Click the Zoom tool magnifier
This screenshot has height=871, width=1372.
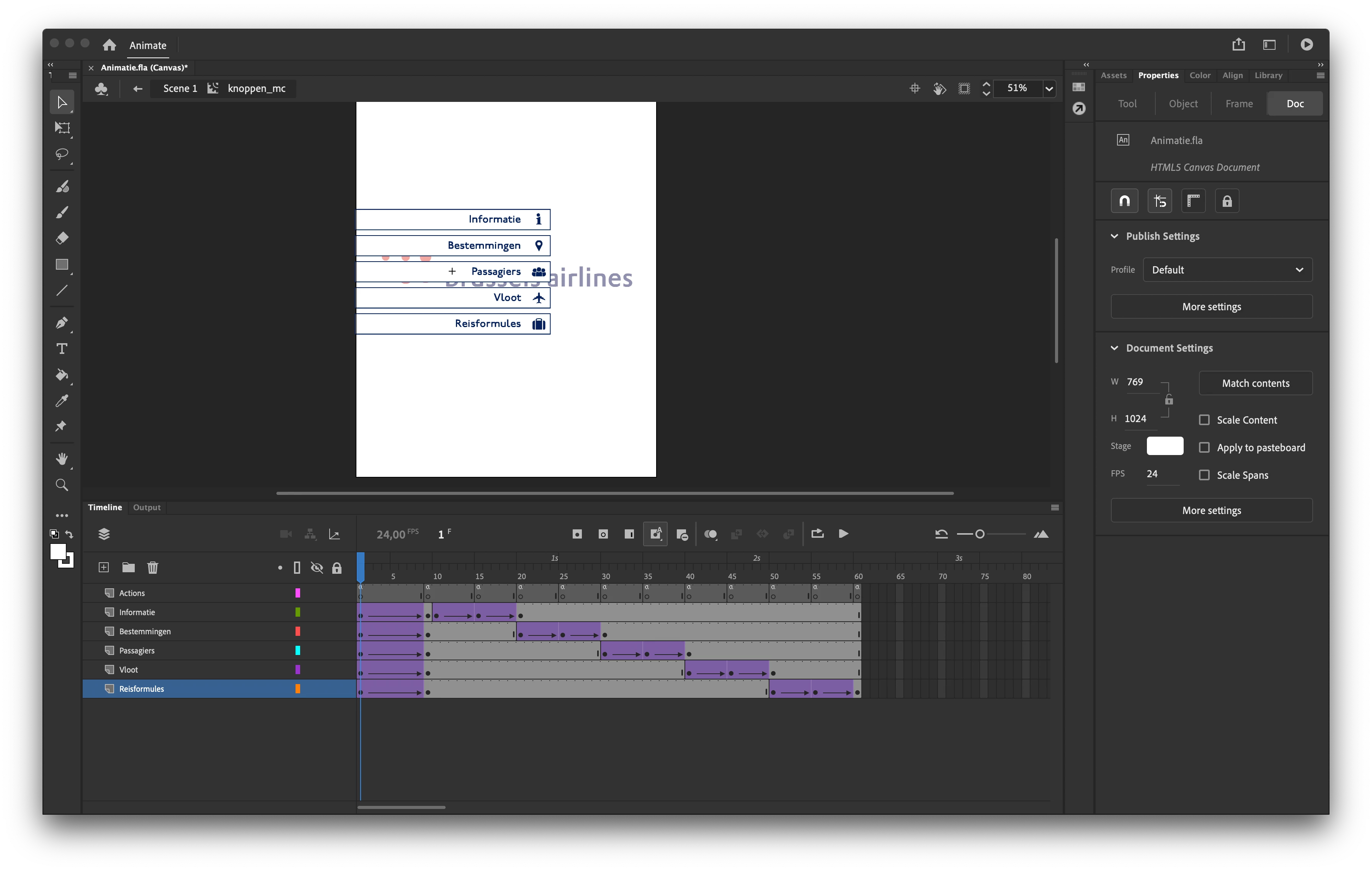(62, 485)
